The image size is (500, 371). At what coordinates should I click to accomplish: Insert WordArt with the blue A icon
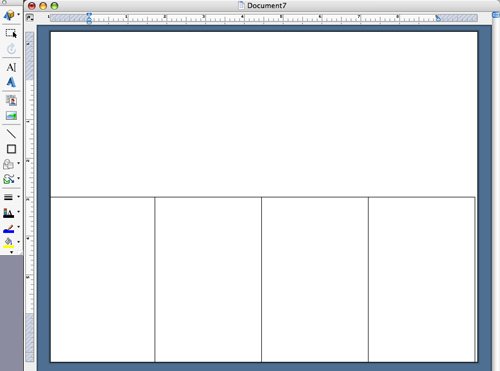point(11,82)
